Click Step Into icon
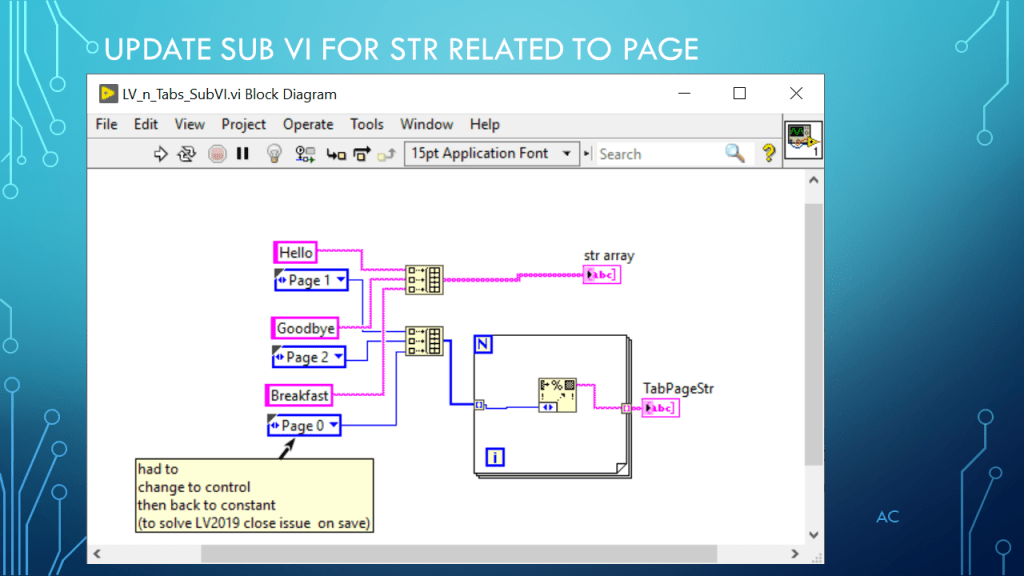This screenshot has height=576, width=1024. point(336,154)
